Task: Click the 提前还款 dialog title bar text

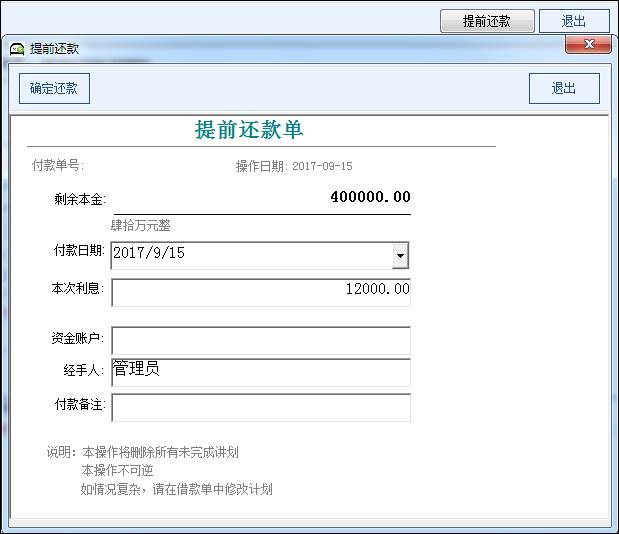Action: tap(54, 48)
